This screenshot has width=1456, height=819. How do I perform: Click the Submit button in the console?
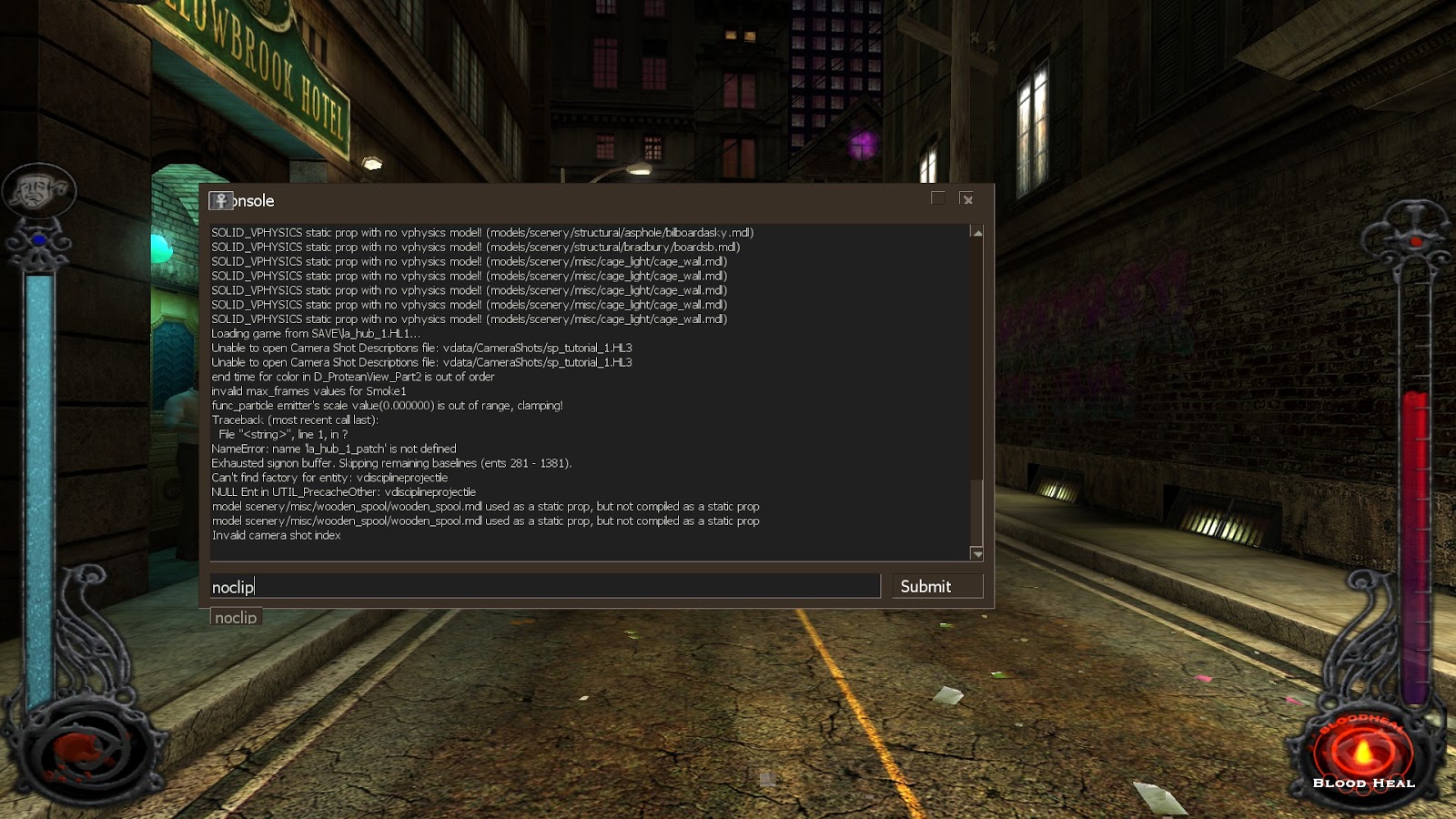point(937,586)
